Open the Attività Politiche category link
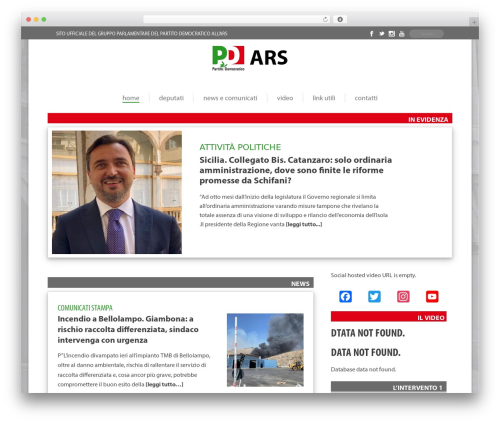Image resolution: width=500 pixels, height=423 pixels. 240,147
